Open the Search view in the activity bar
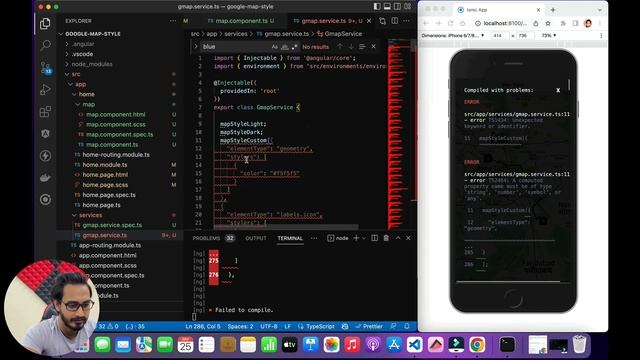The height and width of the screenshot is (360, 640). tap(45, 45)
